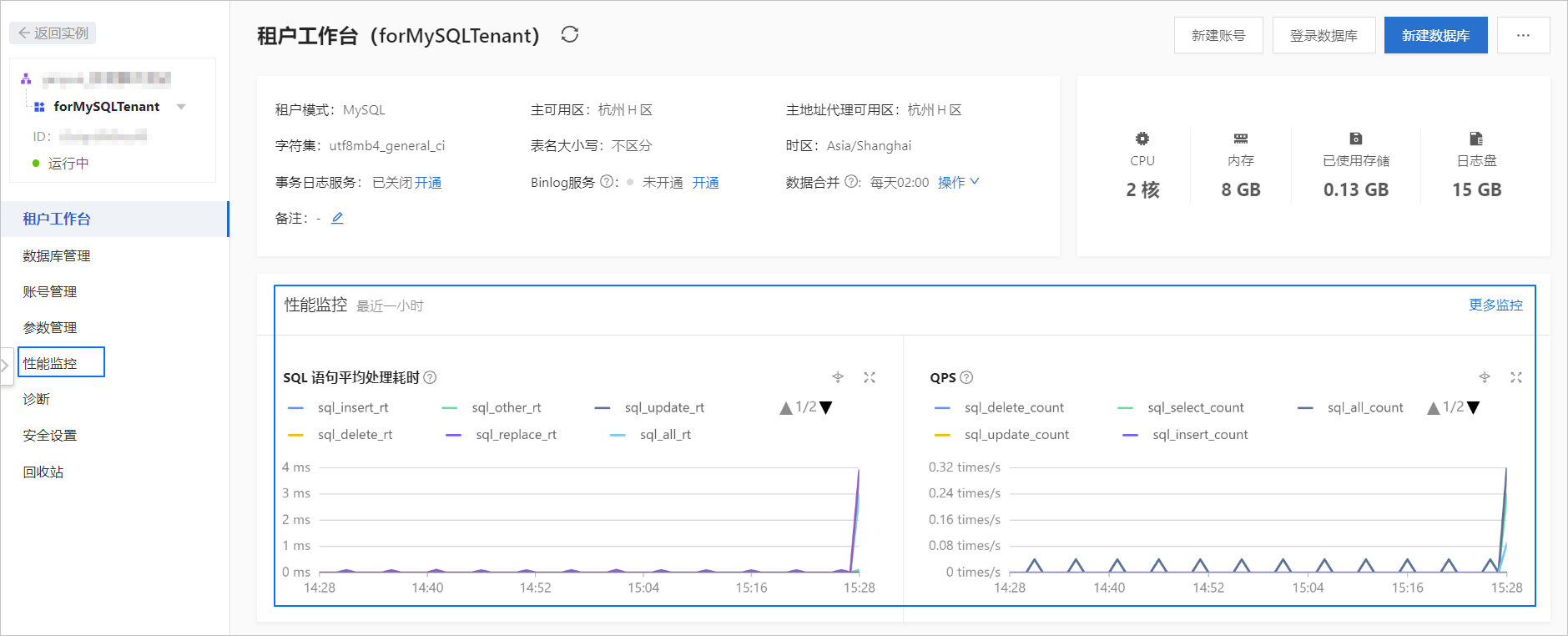Go to next legend page in QPS chart
Viewport: 1568px width, 636px height.
tap(1474, 407)
